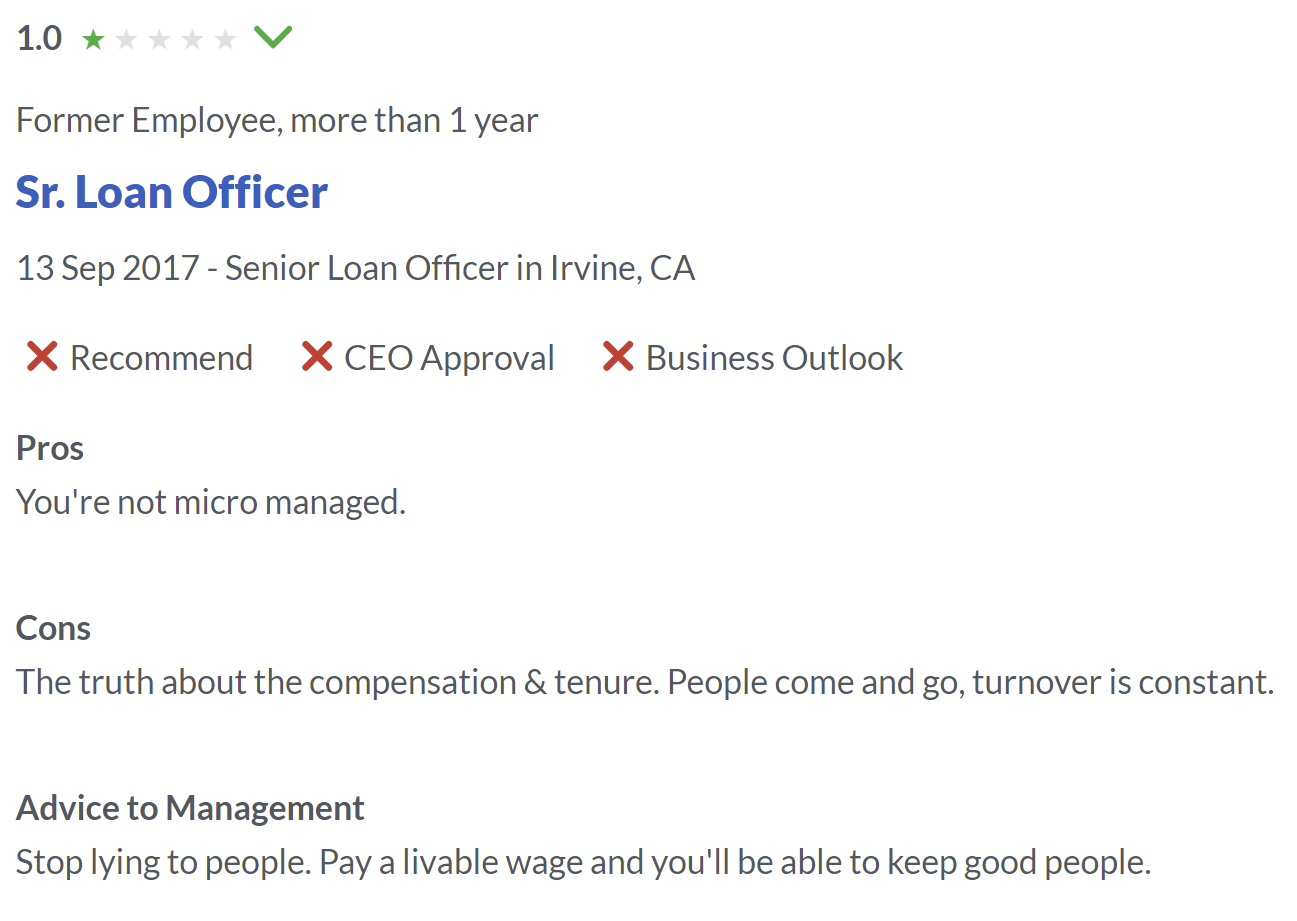Image resolution: width=1297 pixels, height=921 pixels.
Task: Click the Pros heading
Action: pyautogui.click(x=50, y=448)
